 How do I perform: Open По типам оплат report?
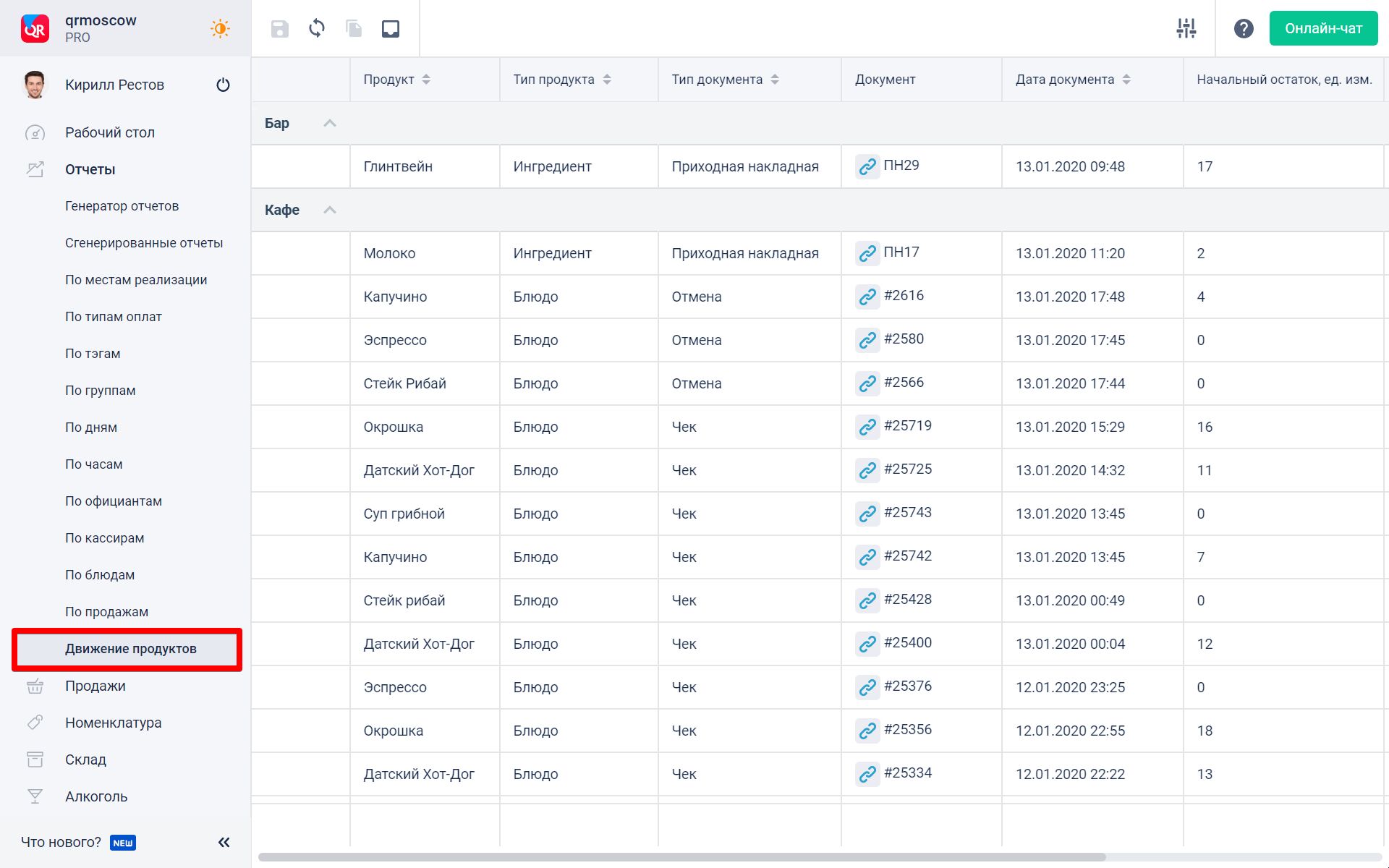tap(114, 317)
